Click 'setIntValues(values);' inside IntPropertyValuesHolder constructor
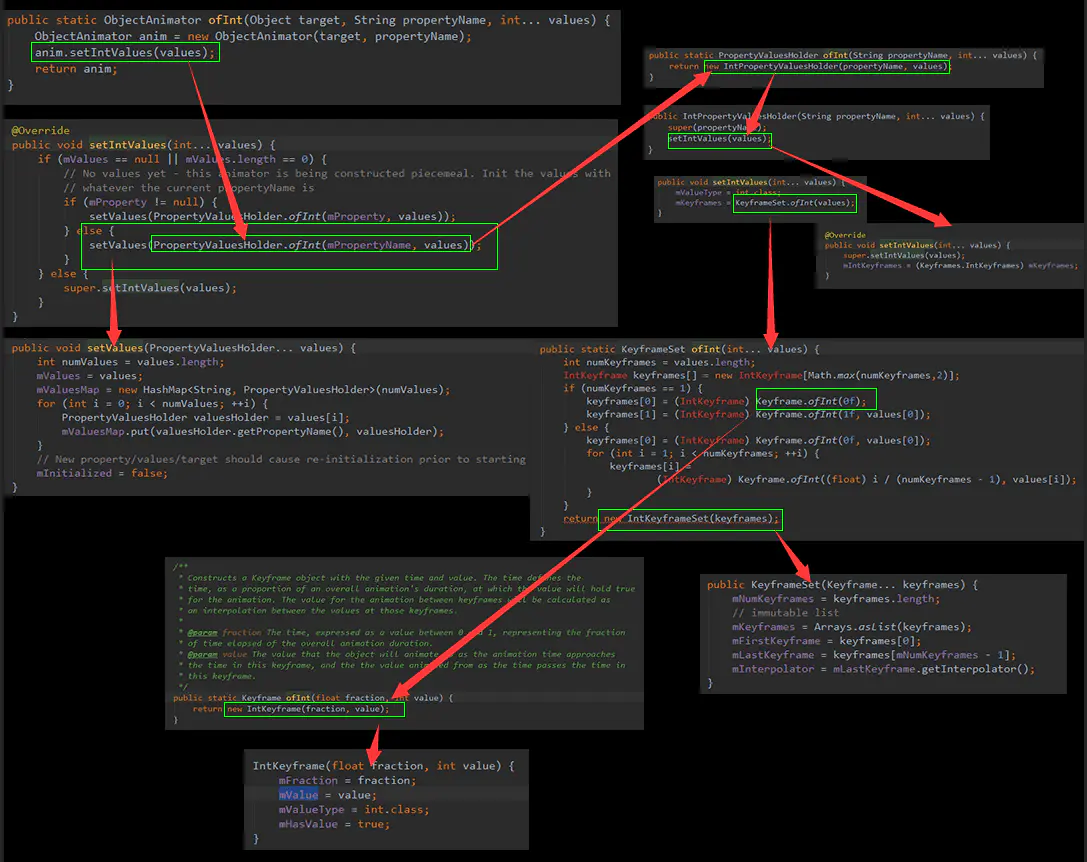The image size is (1087, 862). point(719,139)
